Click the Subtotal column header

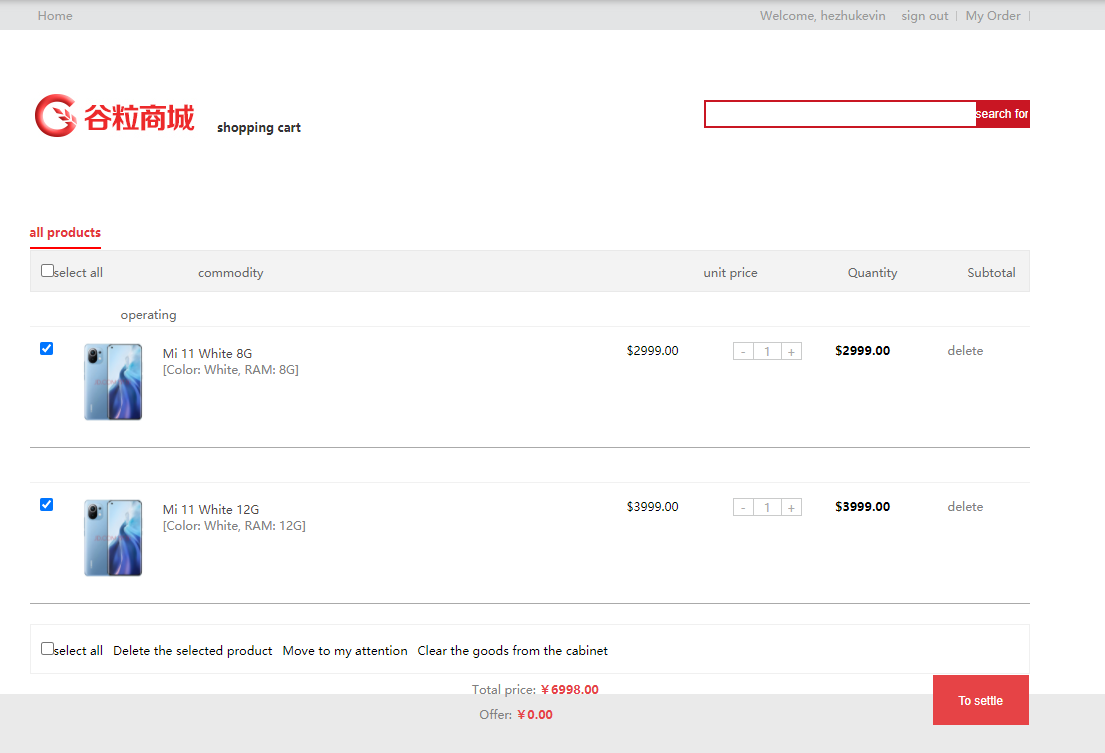pos(991,273)
